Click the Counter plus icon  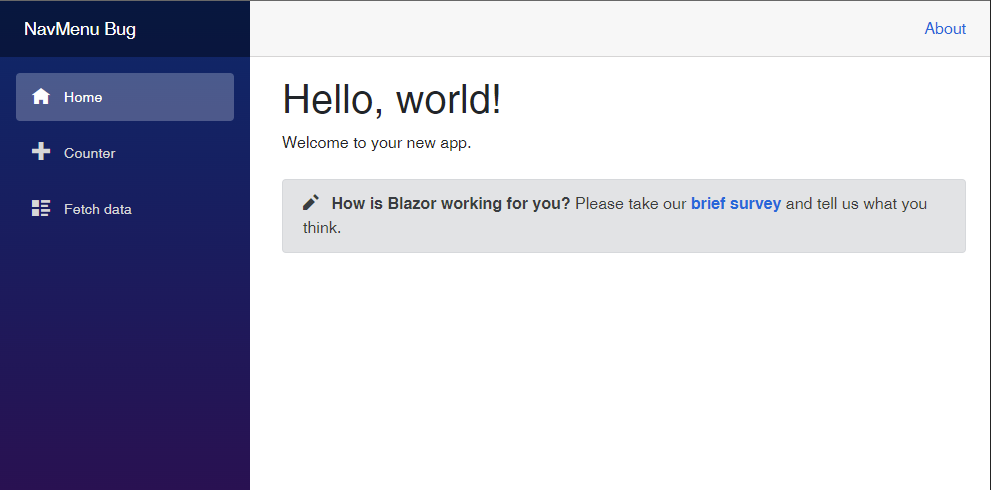point(41,152)
